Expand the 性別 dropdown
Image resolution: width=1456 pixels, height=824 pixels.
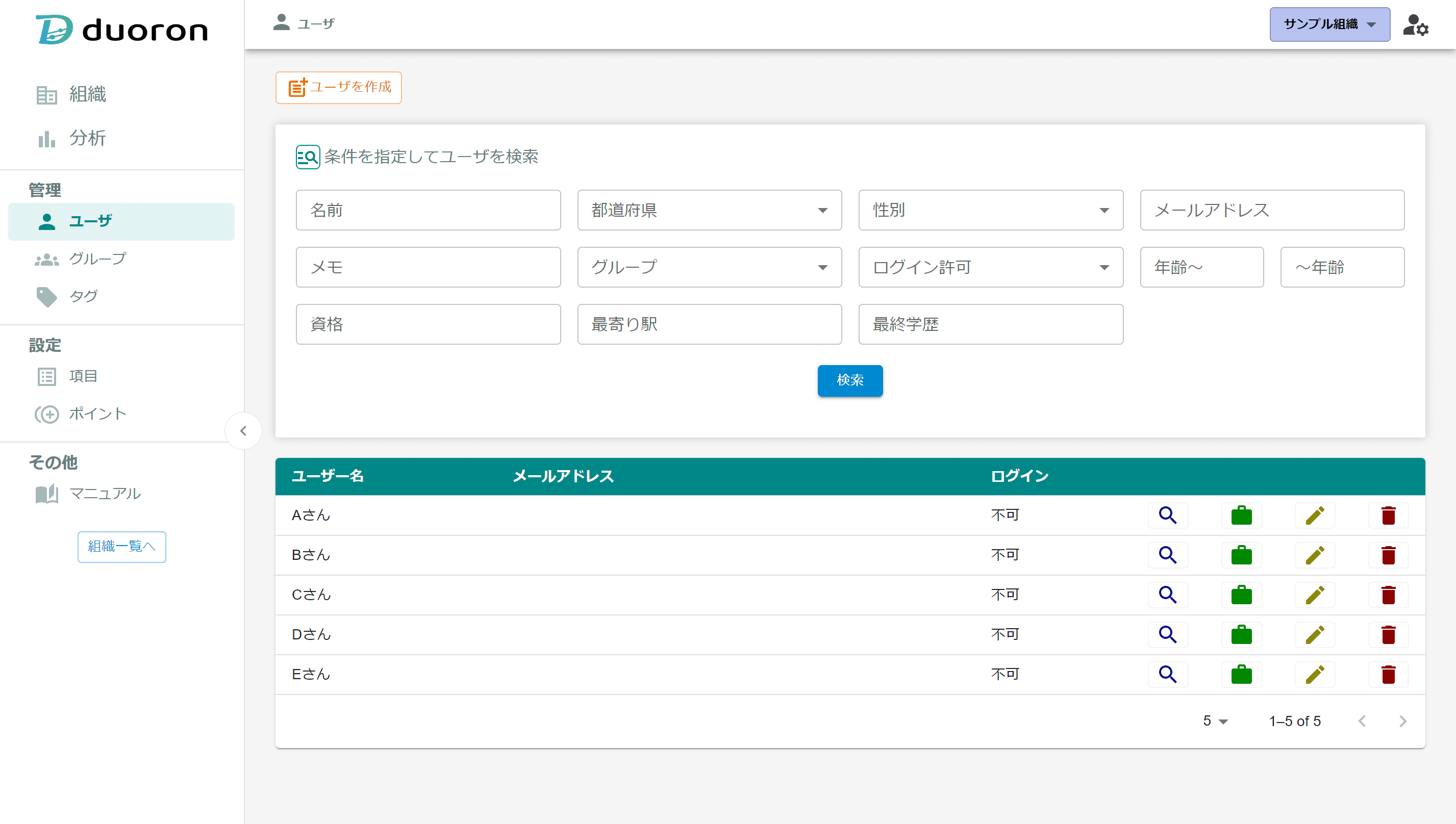click(x=991, y=210)
